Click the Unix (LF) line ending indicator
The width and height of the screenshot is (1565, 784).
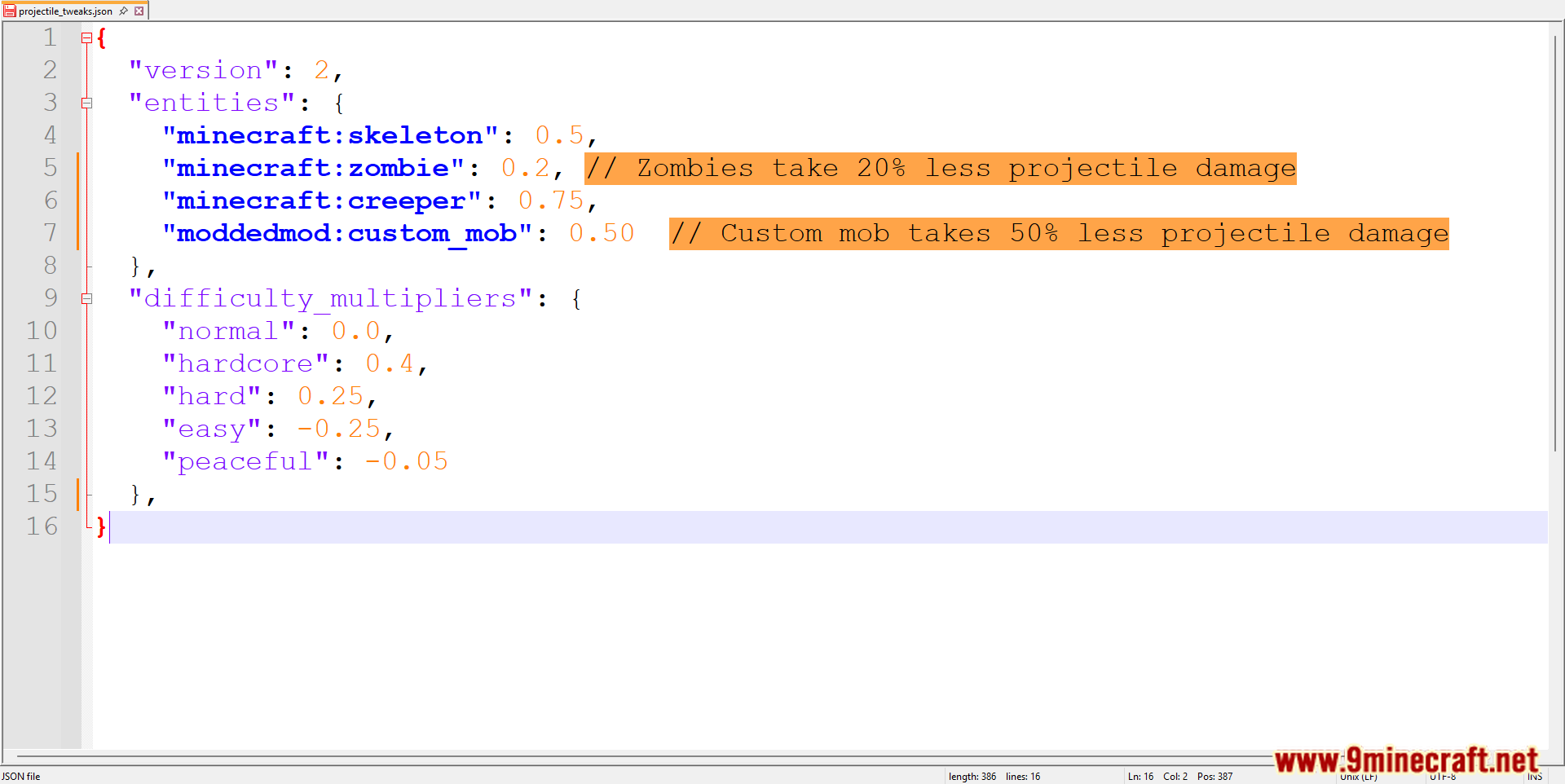[1359, 777]
